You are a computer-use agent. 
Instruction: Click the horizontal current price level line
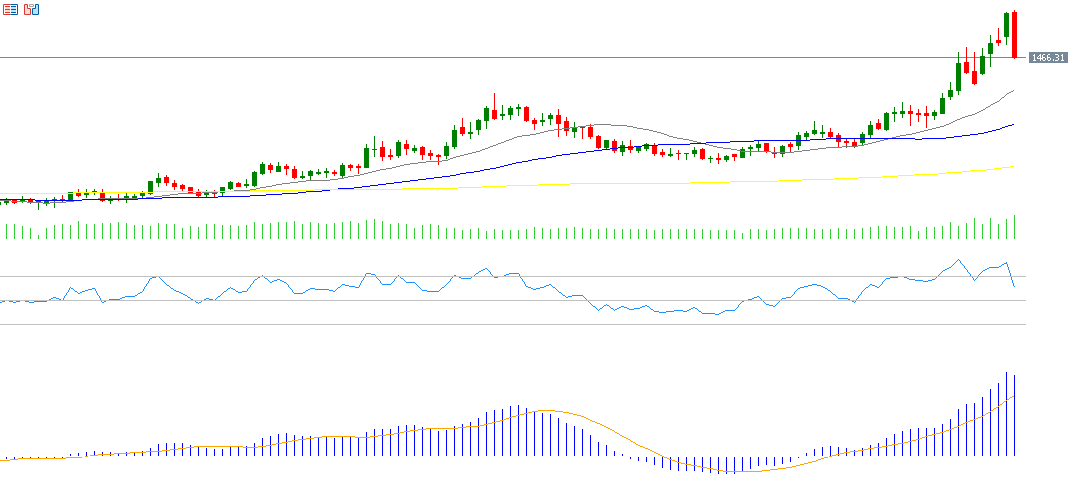500,58
